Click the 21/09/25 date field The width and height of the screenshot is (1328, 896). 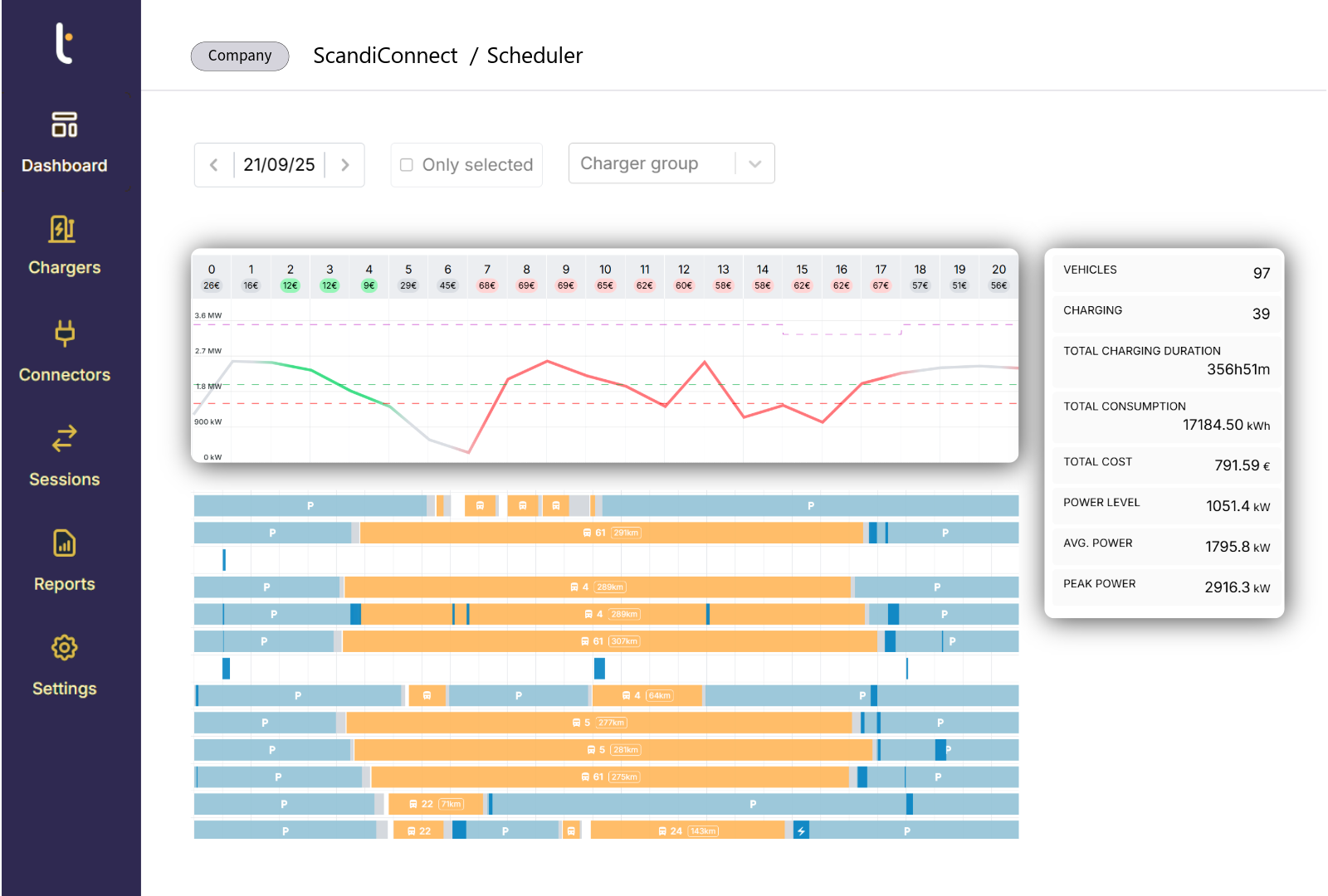tap(279, 165)
